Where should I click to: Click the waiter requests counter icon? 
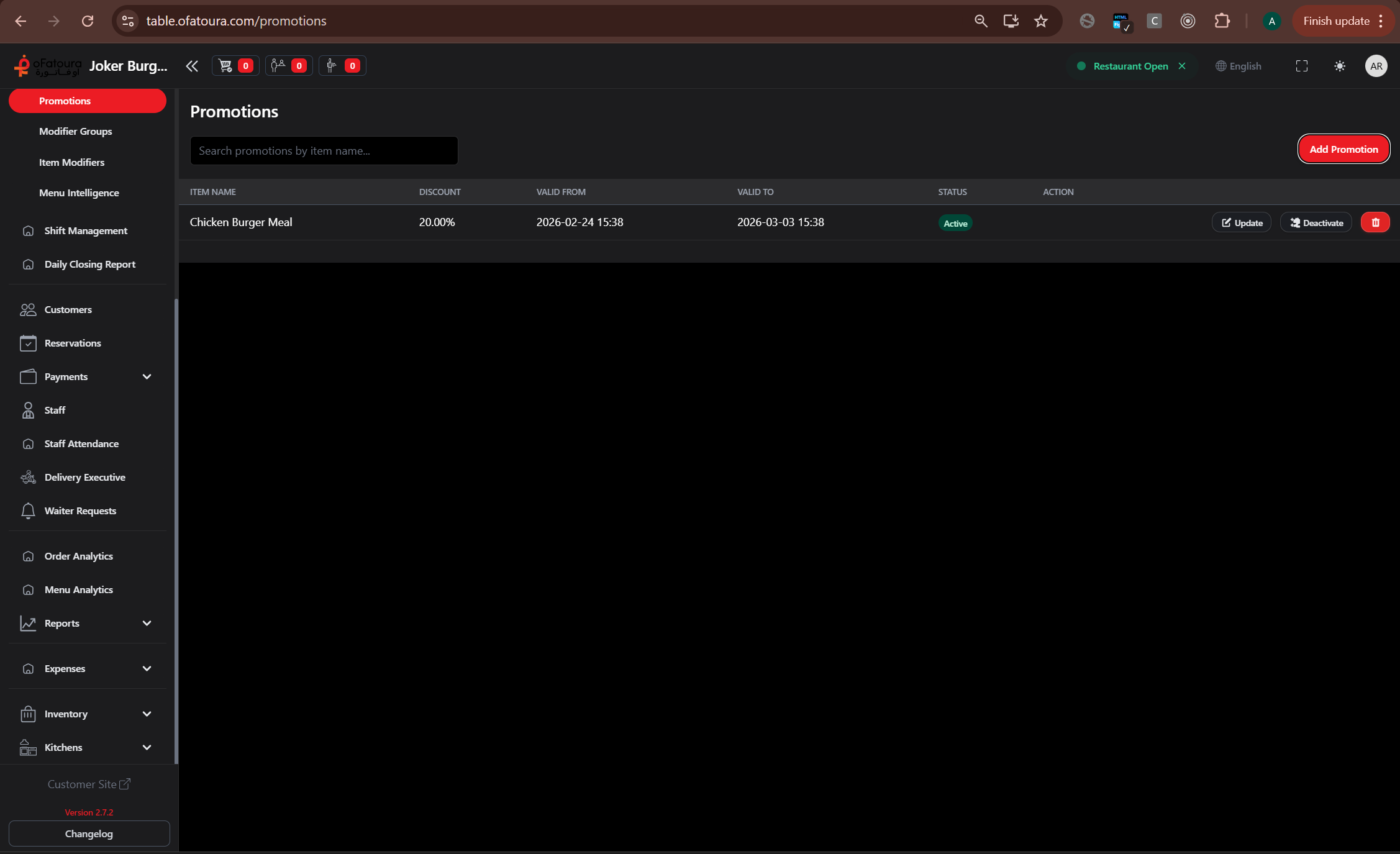(x=342, y=66)
